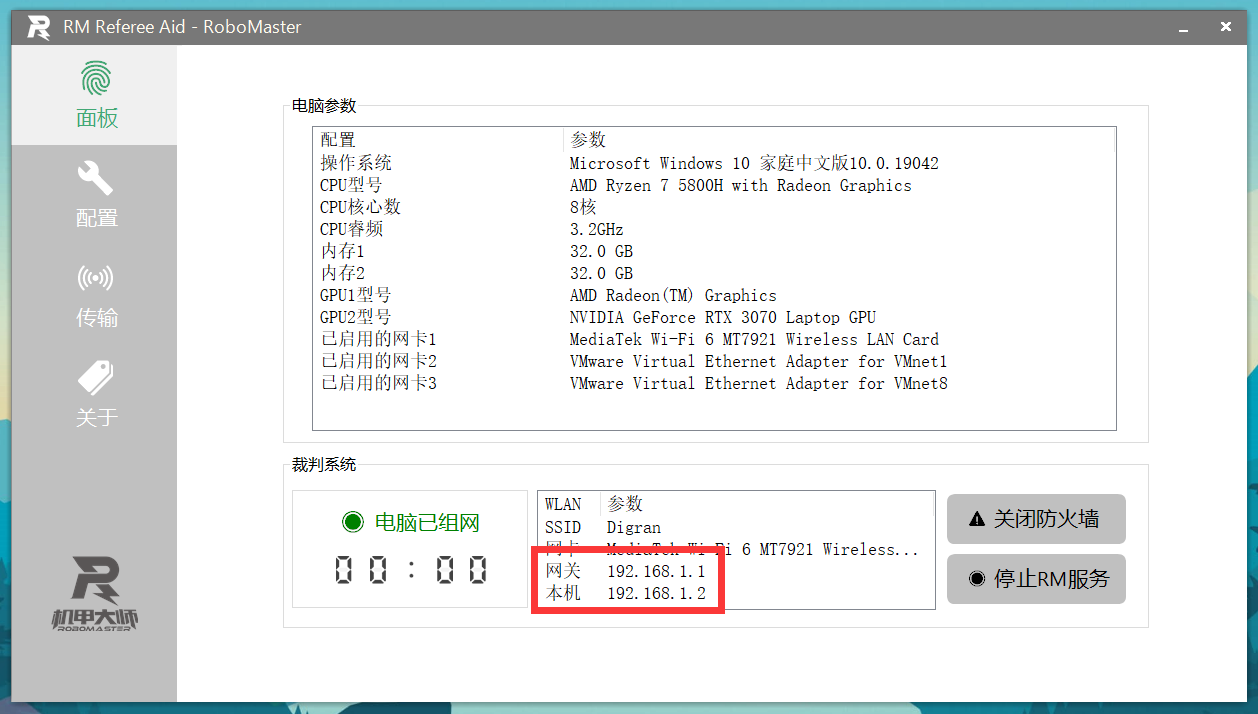This screenshot has width=1258, height=714.
Task: Click the 停止RM服务 button
Action: click(x=1036, y=579)
